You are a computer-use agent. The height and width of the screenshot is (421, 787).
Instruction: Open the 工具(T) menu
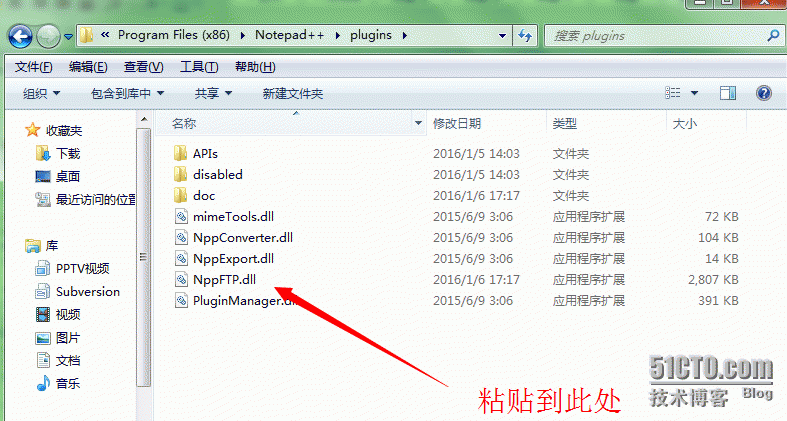[x=199, y=67]
